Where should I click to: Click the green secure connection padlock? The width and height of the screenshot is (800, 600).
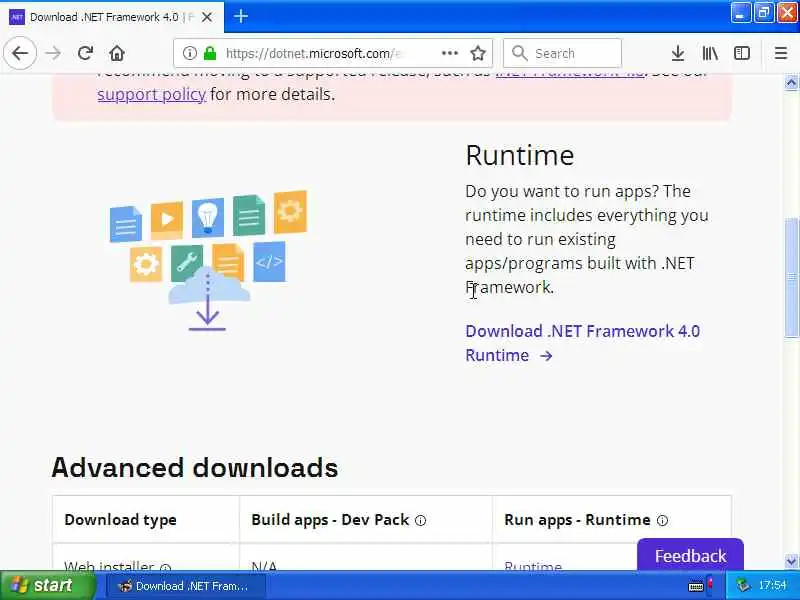click(210, 53)
